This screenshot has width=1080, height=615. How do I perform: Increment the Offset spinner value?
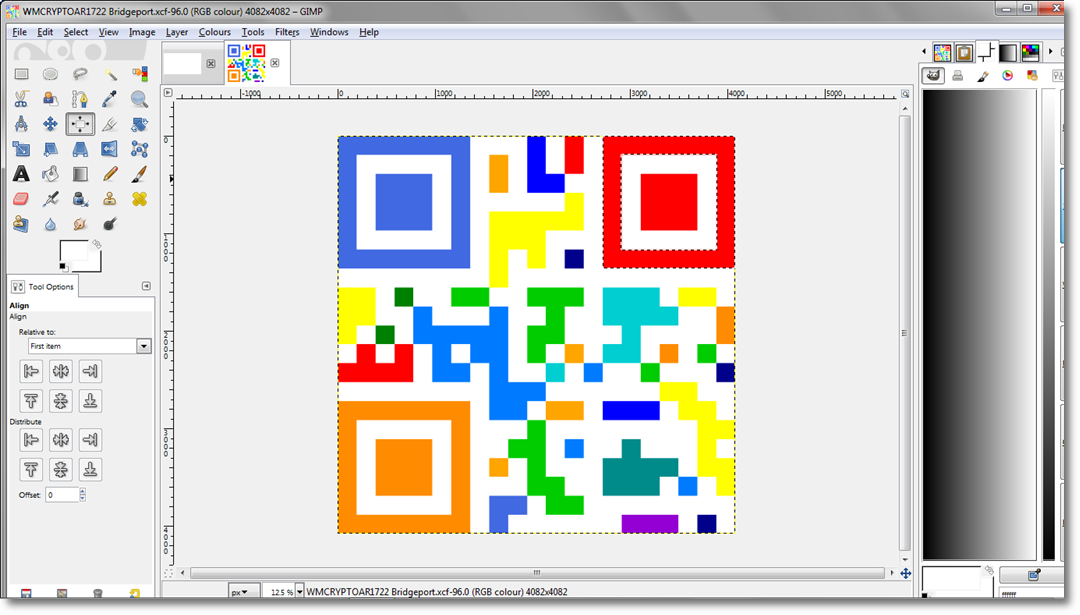point(83,491)
